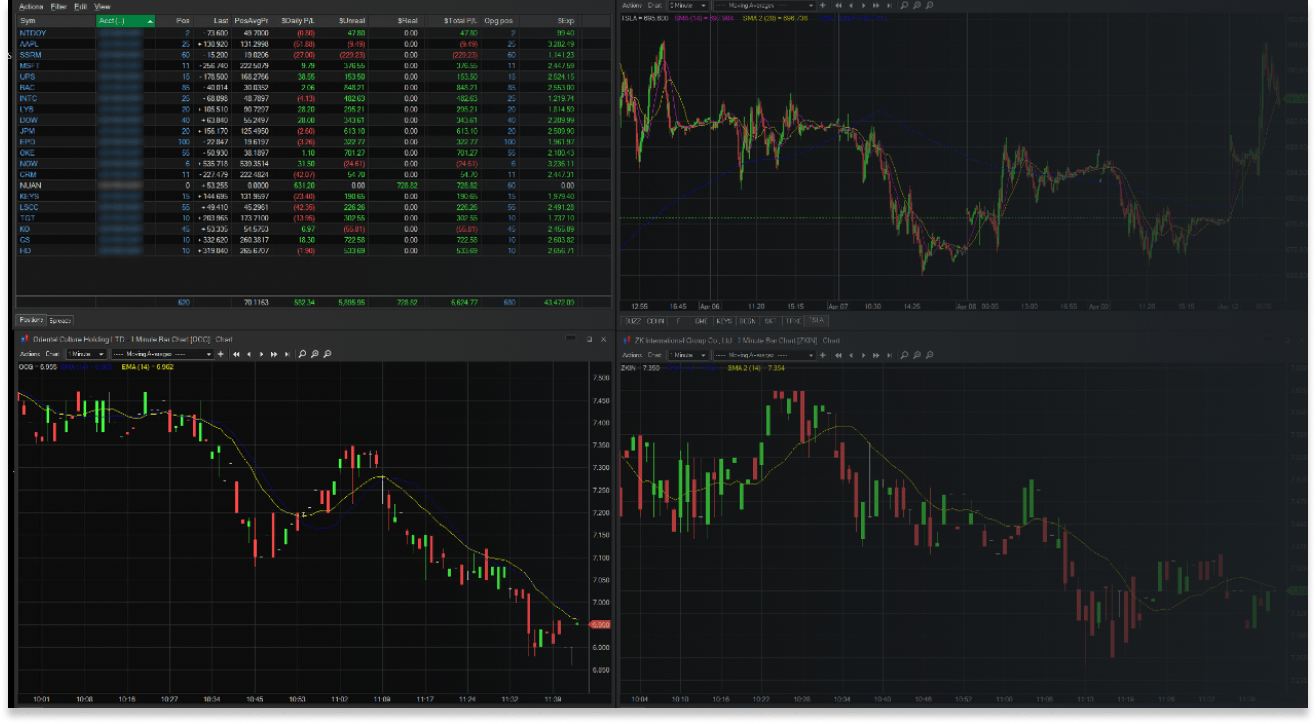Open Moving Averages dropdown in OCG chart

[x=162, y=354]
